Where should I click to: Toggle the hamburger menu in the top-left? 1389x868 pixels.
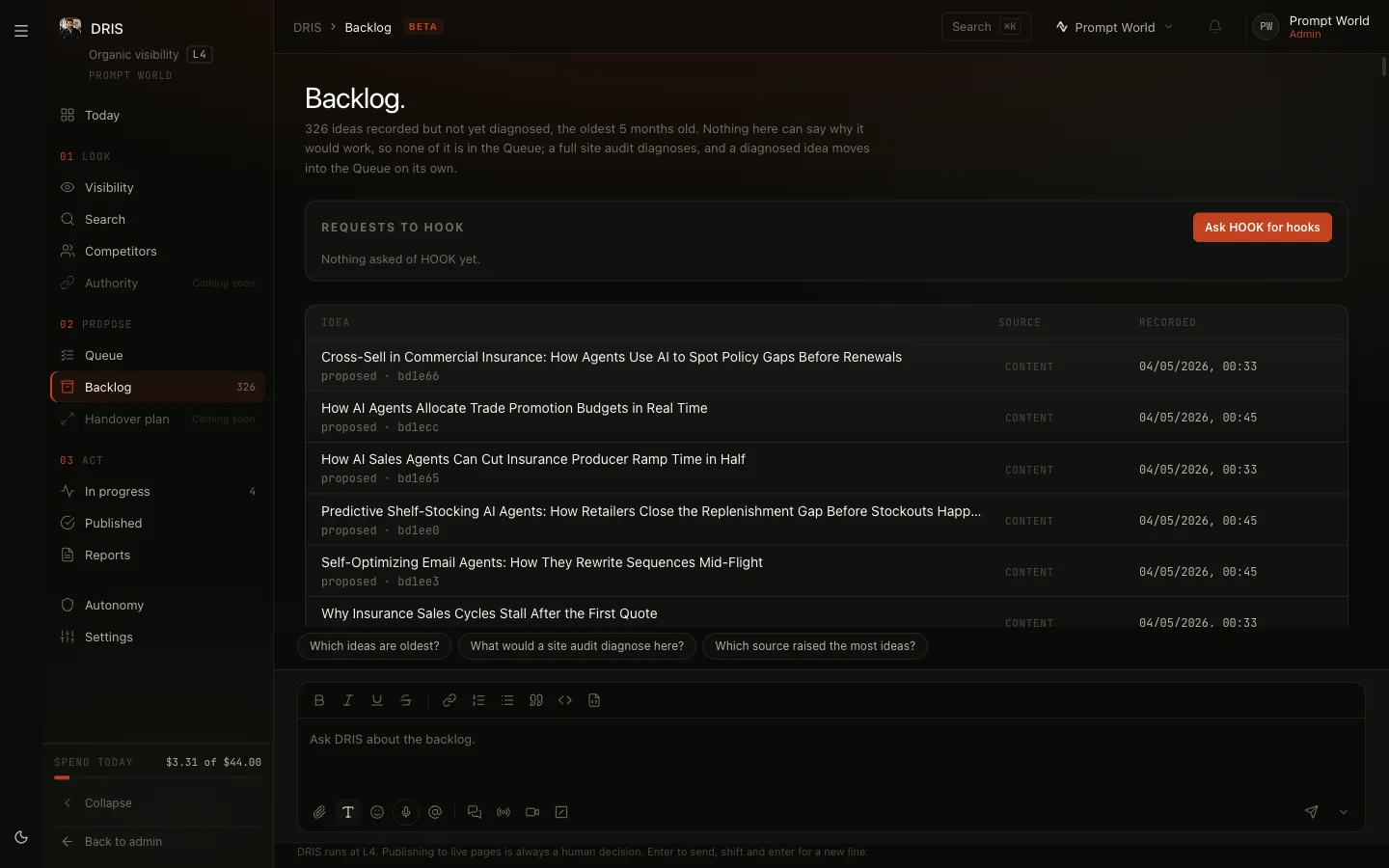21,31
